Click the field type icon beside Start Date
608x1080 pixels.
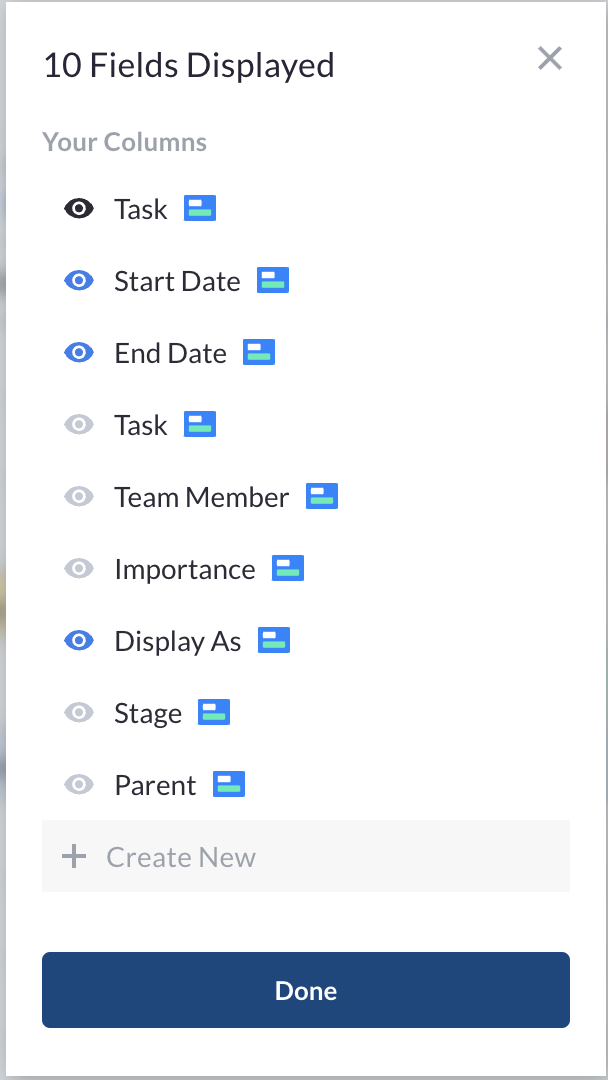click(x=273, y=280)
